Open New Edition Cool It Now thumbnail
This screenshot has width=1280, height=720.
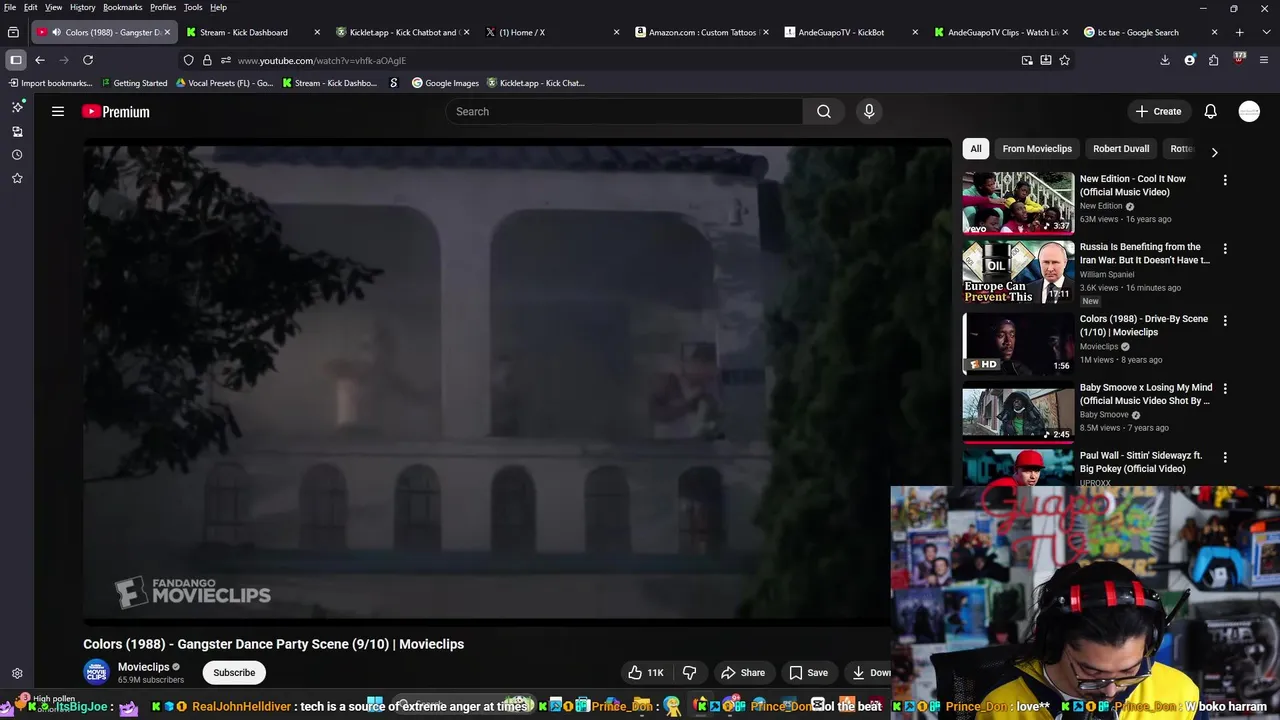[1018, 203]
